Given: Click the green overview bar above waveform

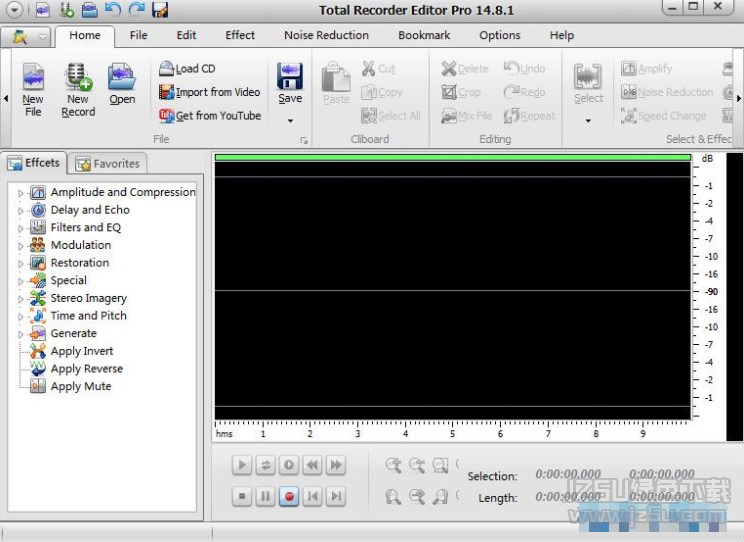Looking at the screenshot, I should pyautogui.click(x=453, y=157).
